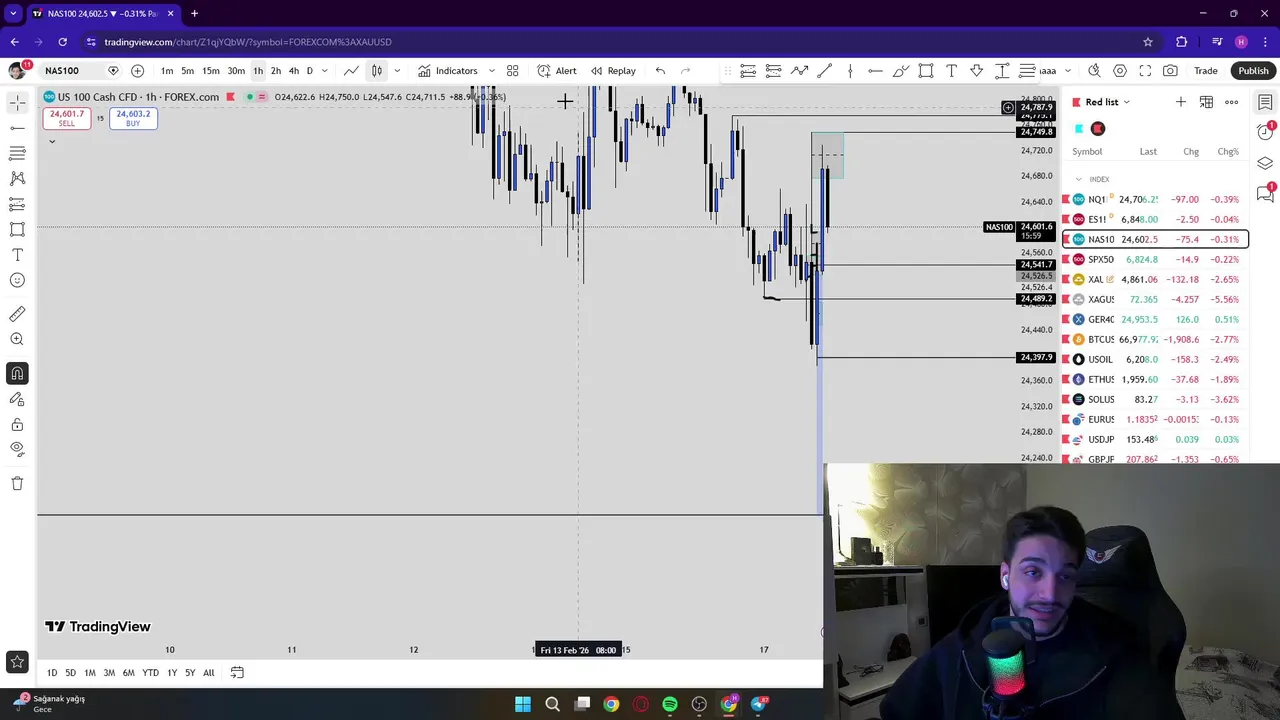
Task: Open watchlist three-dots settings menu
Action: [x=1232, y=102]
